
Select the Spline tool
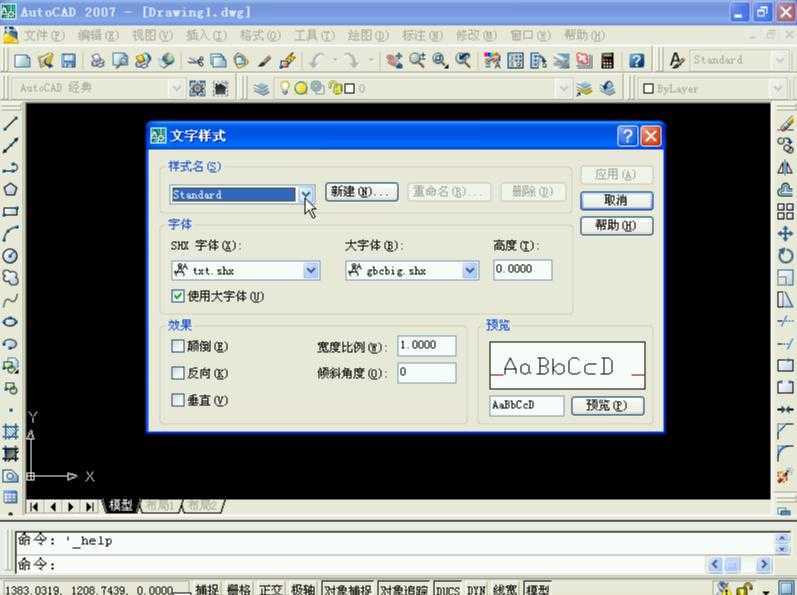tap(11, 300)
